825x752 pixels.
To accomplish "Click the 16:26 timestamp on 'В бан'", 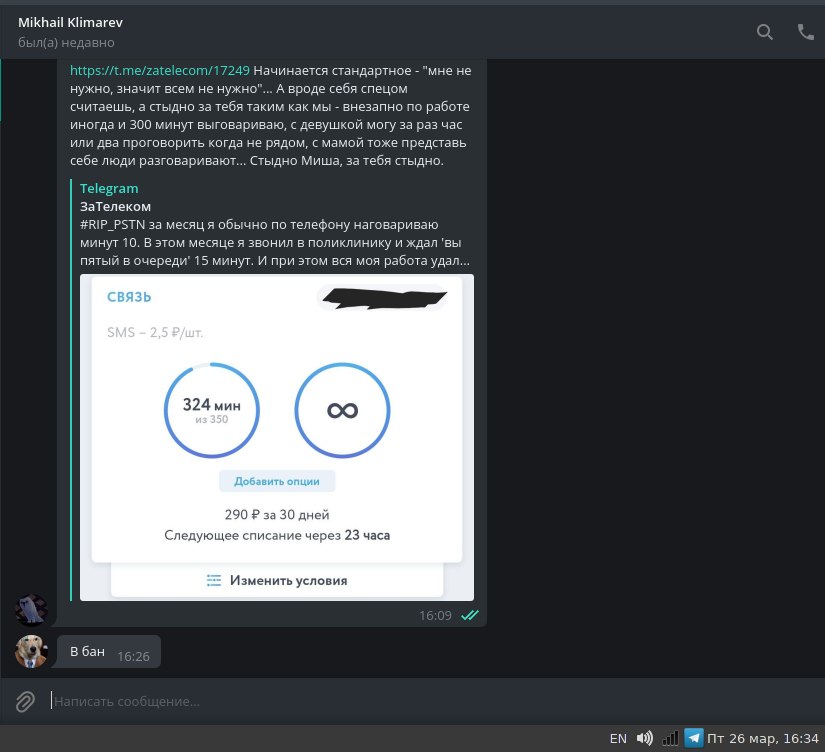I will 133,656.
